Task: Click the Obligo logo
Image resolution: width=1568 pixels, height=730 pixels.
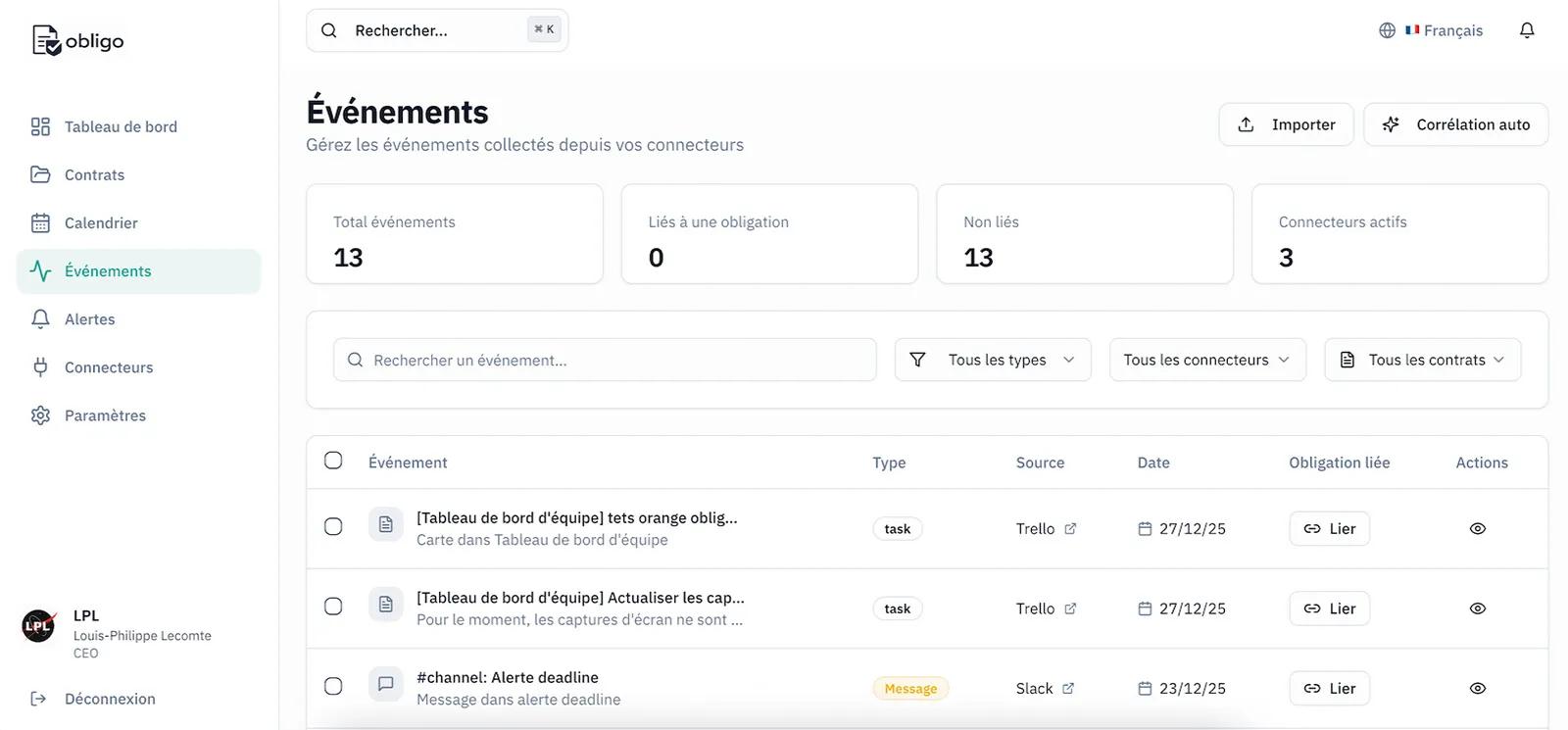Action: pyautogui.click(x=77, y=40)
